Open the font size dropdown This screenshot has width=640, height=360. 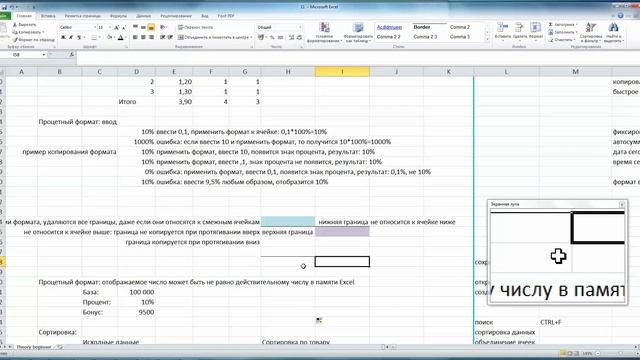coord(110,27)
